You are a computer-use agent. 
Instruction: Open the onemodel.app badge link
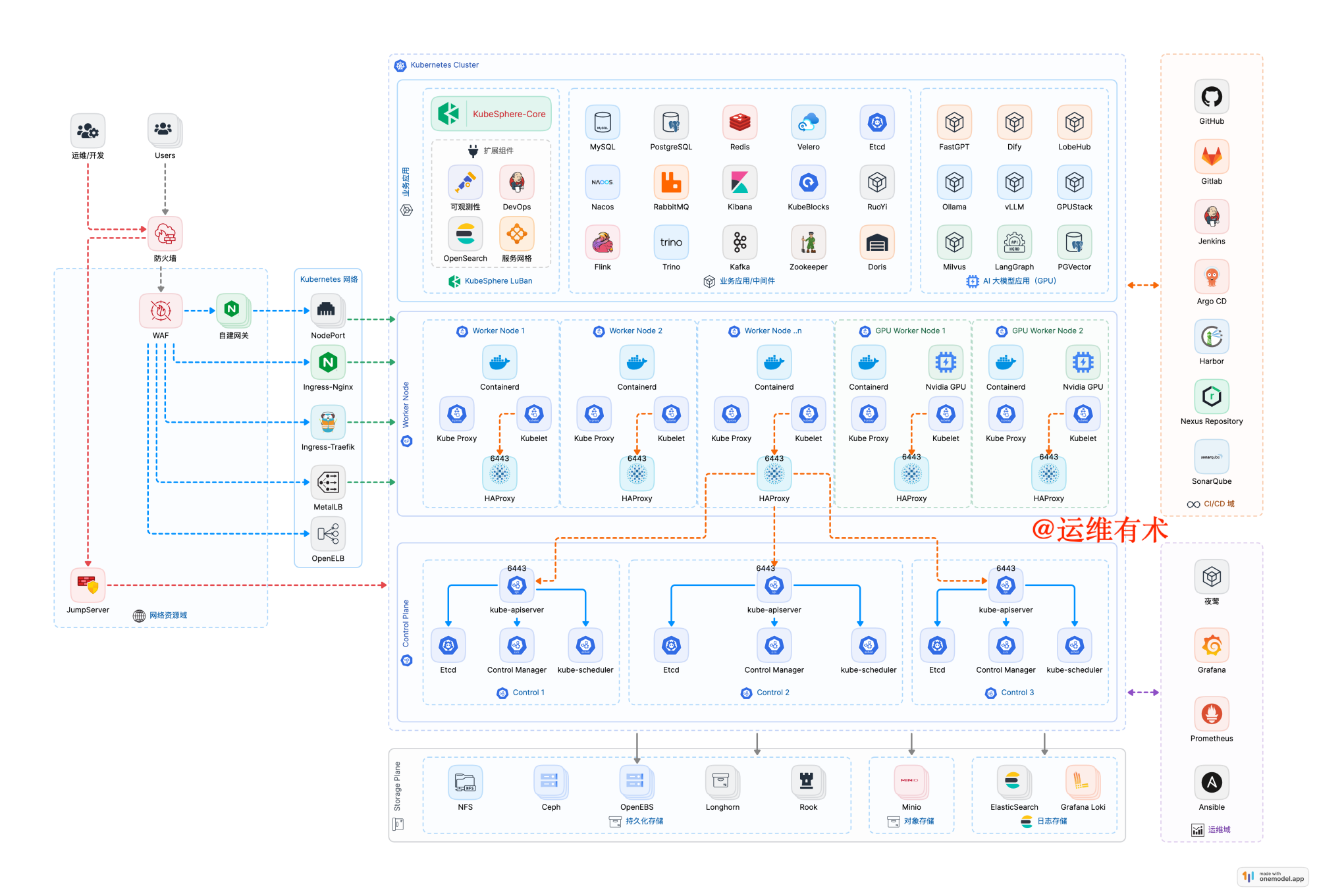(1273, 876)
